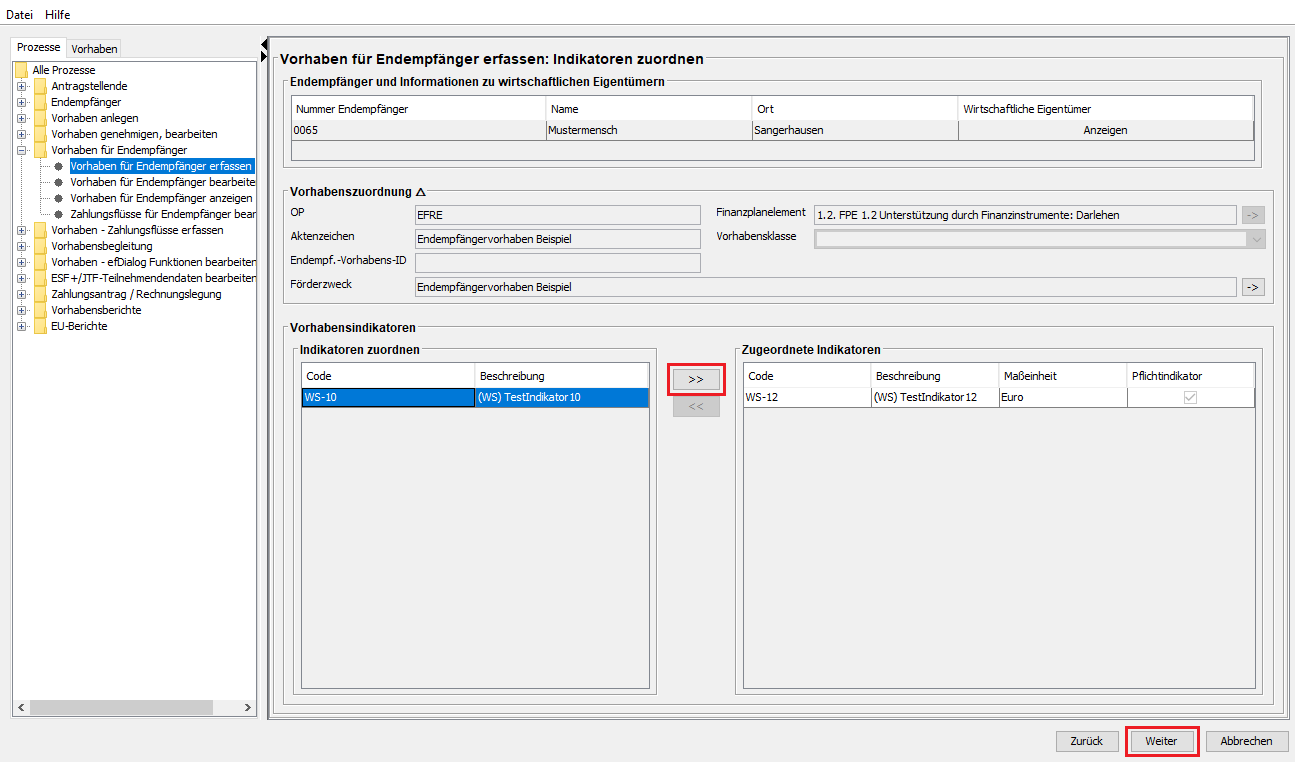The width and height of the screenshot is (1295, 762).
Task: Click arrow button next to Förderzweck
Action: click(1253, 287)
